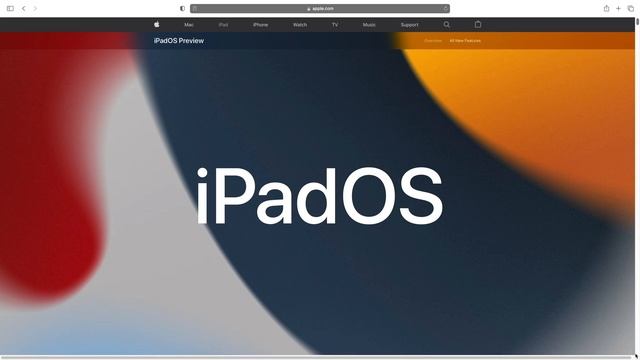Show the tab overview
This screenshot has height=360, width=640.
(631, 8)
